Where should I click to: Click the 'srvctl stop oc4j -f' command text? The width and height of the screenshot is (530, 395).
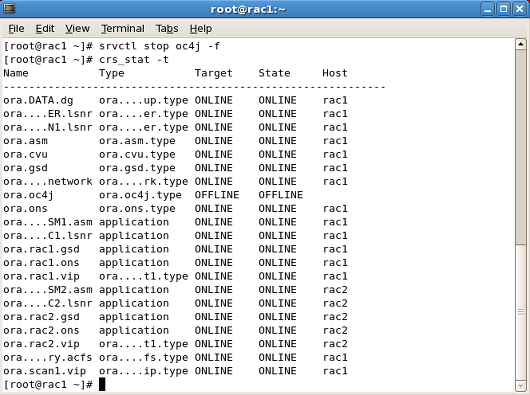pos(160,46)
